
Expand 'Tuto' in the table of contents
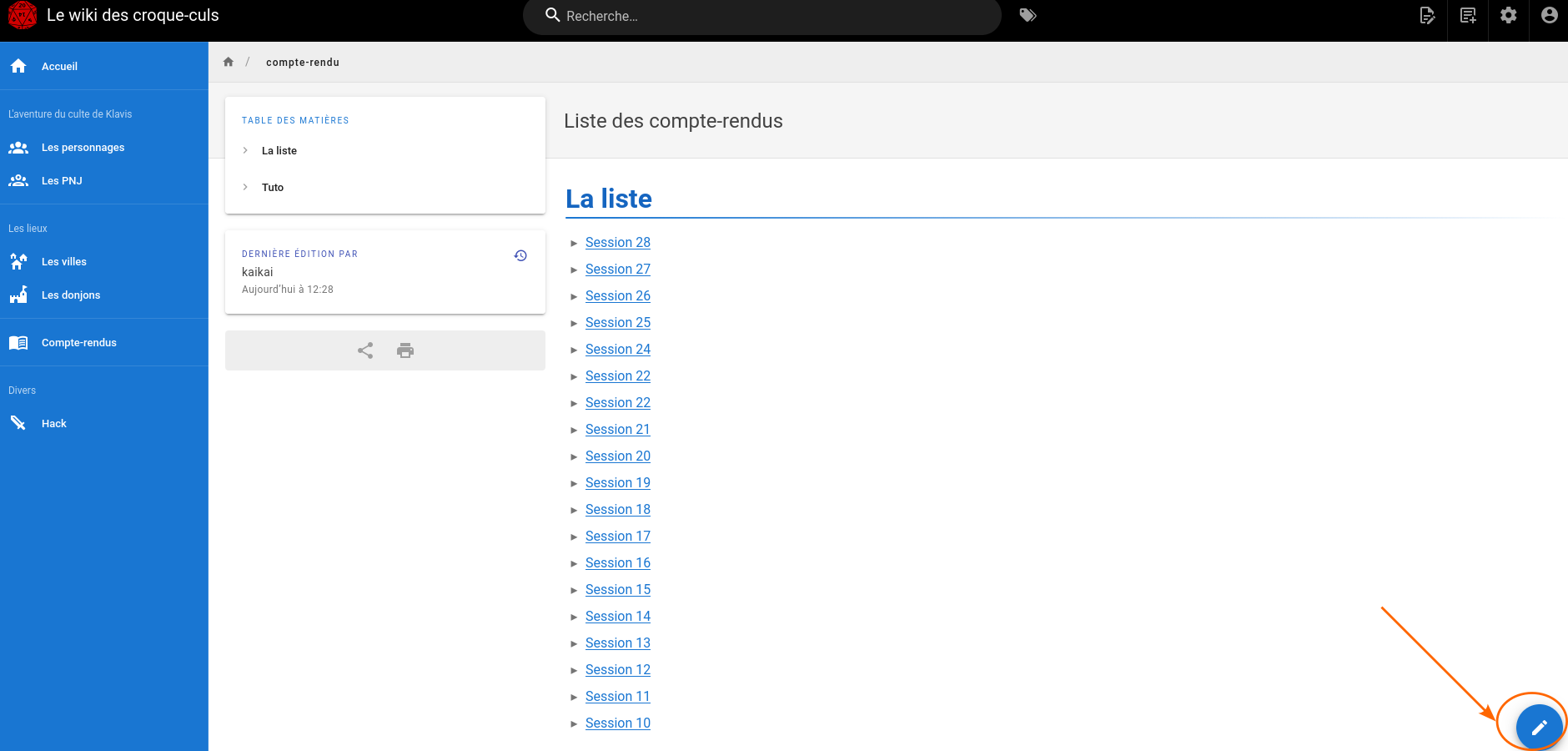pos(244,187)
